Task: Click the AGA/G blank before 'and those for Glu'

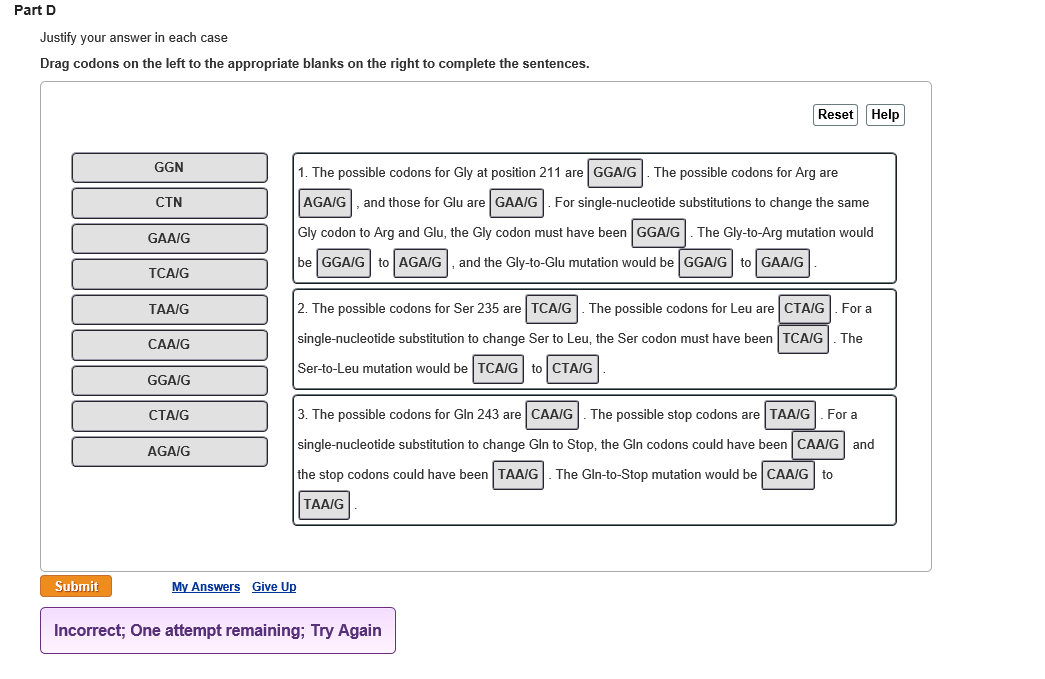Action: tap(325, 203)
